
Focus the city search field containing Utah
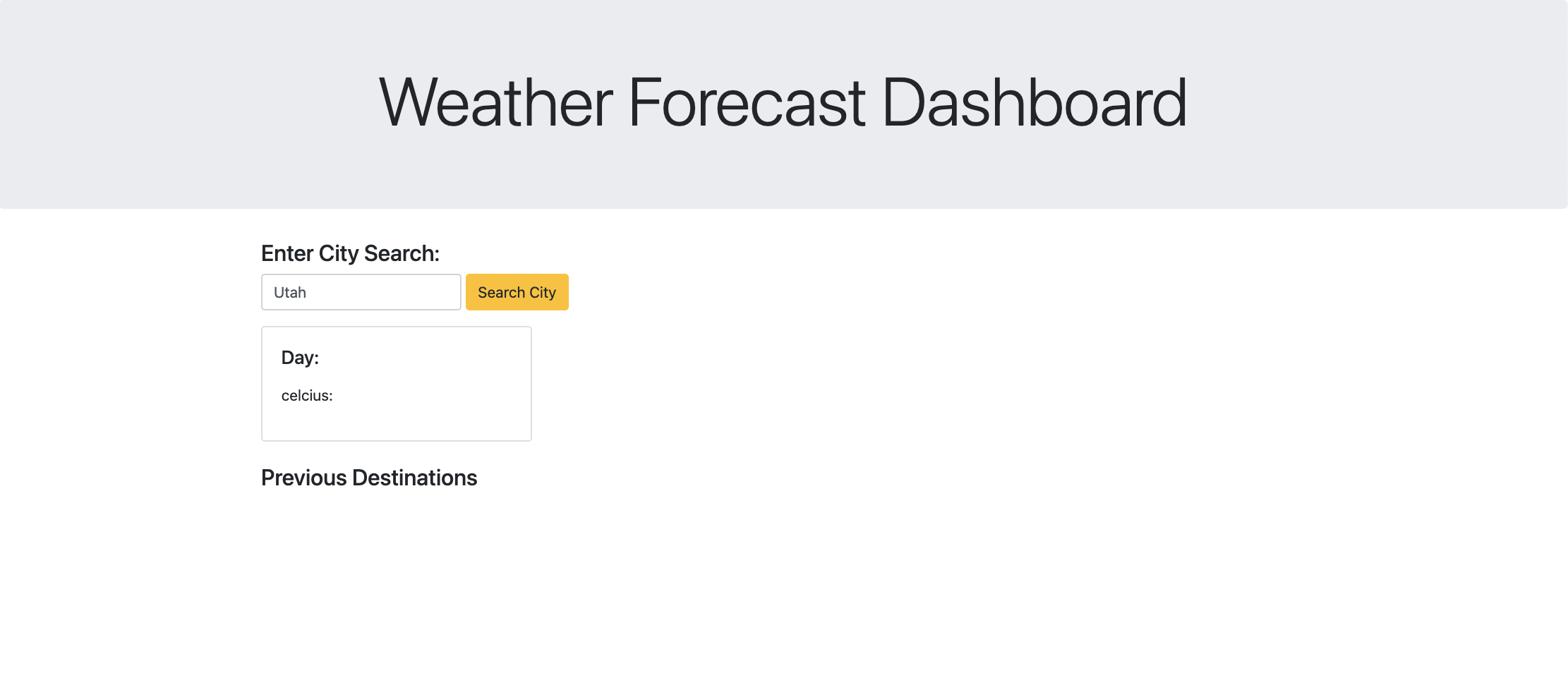361,292
